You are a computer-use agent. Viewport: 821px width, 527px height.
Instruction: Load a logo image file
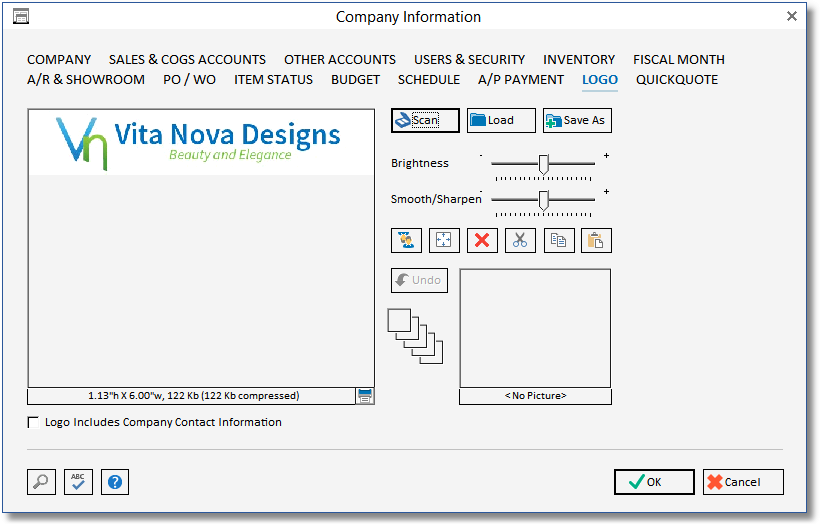(501, 120)
